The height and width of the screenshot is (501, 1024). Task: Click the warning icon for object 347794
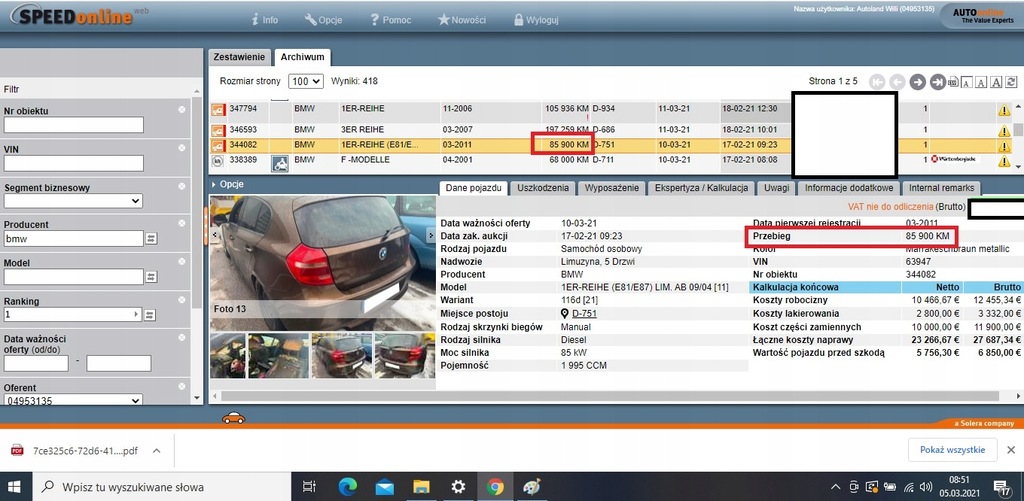pos(1003,110)
